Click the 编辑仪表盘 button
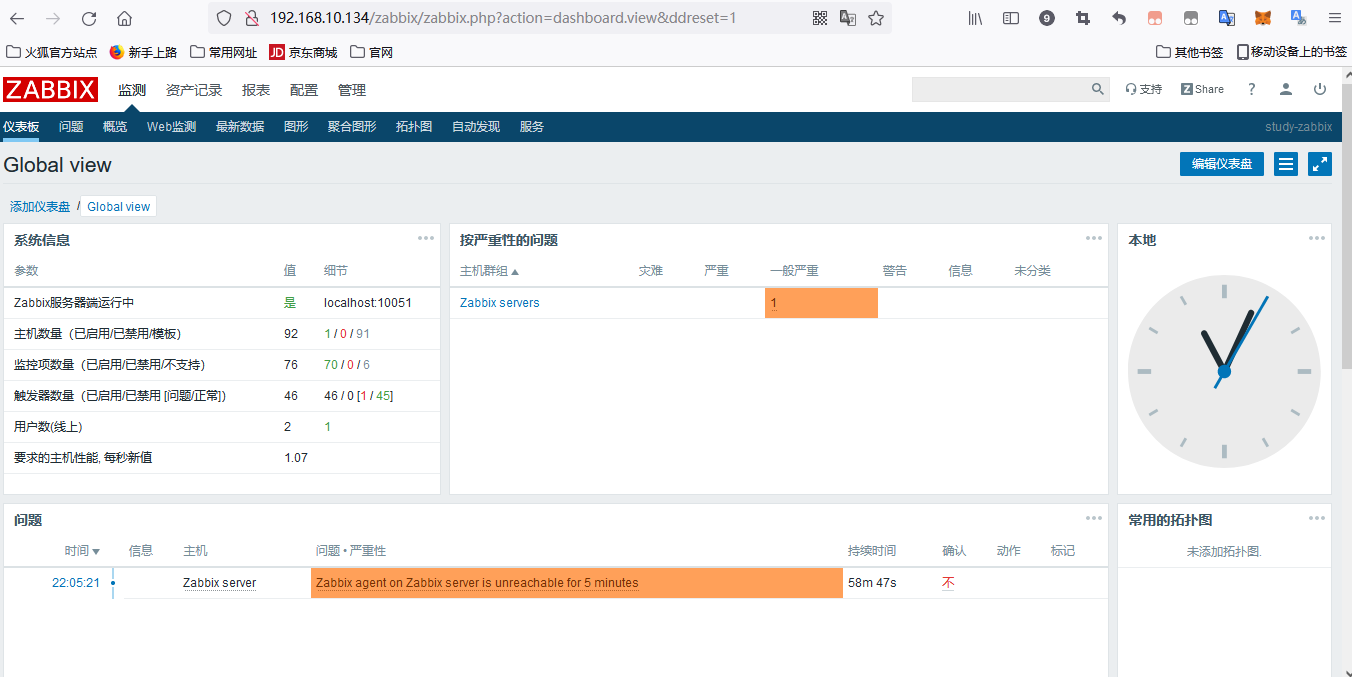Viewport: 1352px width, 677px height. [1222, 164]
